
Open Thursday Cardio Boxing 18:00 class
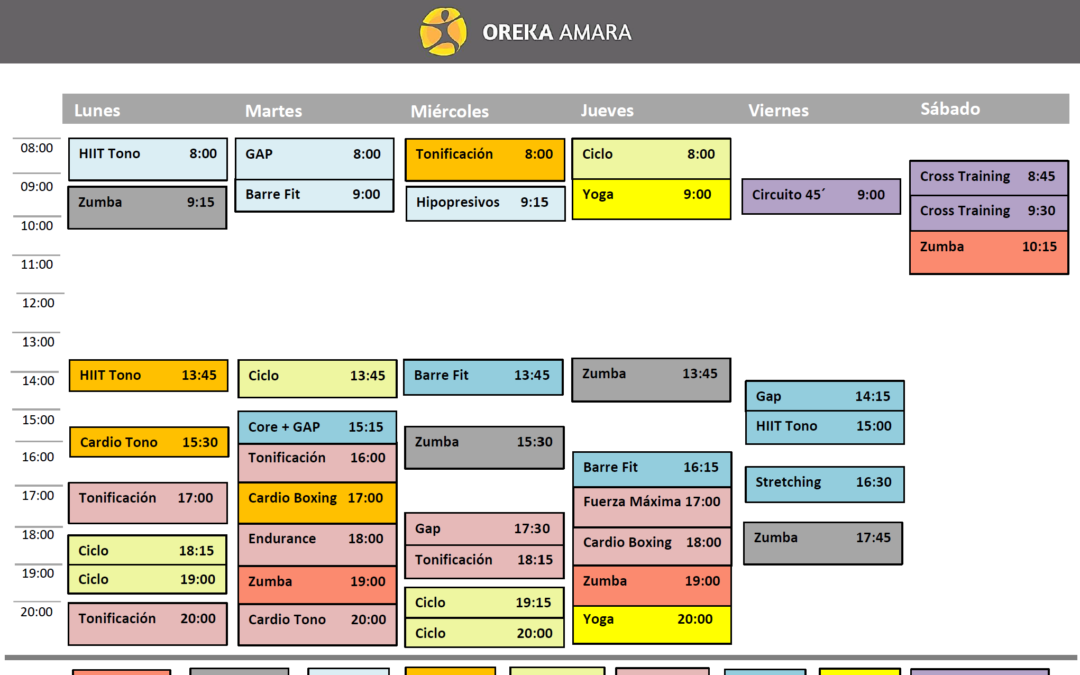click(652, 547)
